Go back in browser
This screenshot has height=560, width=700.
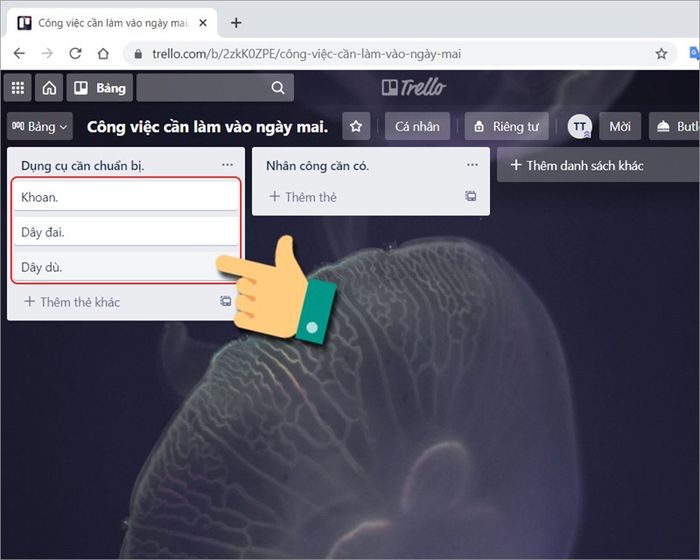click(19, 54)
